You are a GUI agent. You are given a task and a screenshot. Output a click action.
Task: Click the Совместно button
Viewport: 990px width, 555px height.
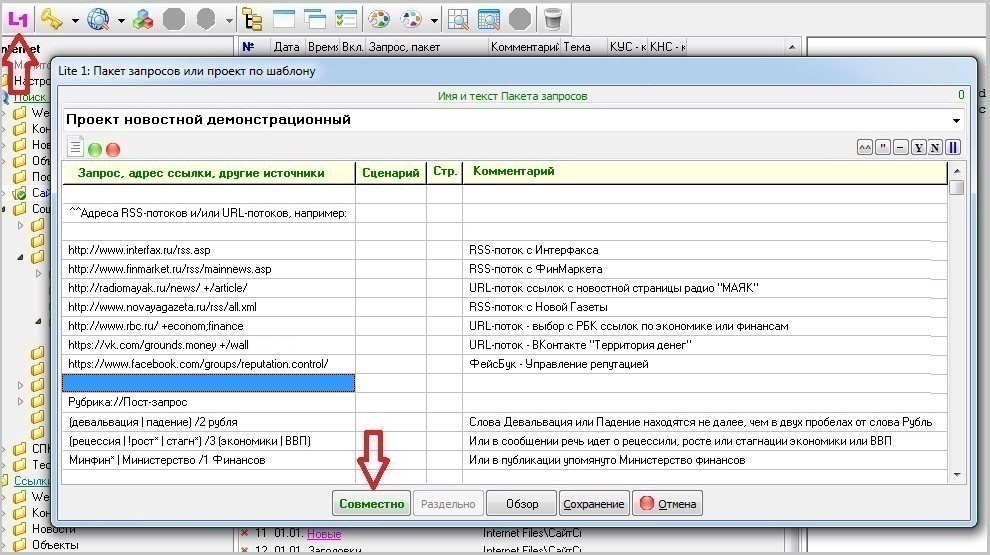[372, 503]
